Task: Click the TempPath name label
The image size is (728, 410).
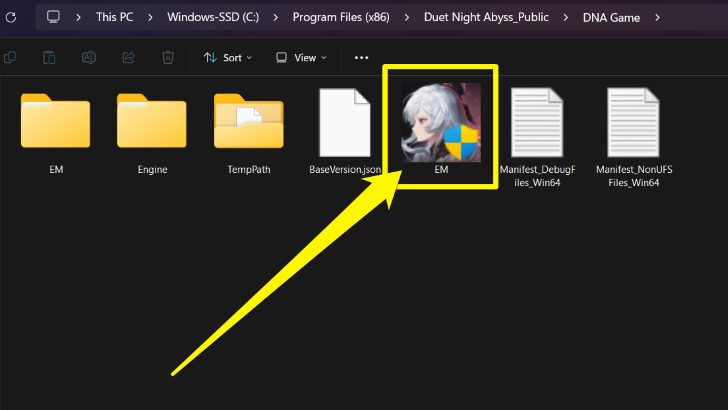Action: coord(249,169)
